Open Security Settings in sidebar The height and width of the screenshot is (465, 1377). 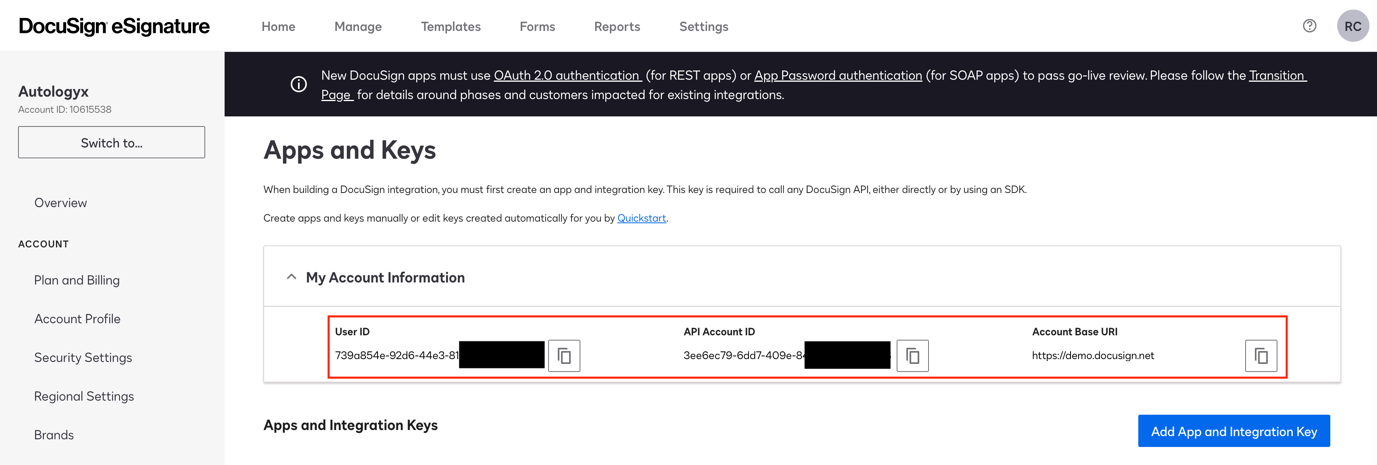tap(83, 357)
